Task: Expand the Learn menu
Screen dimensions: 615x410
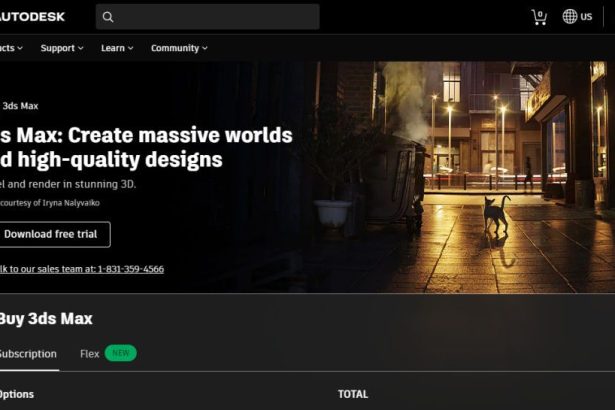Action: coord(117,48)
